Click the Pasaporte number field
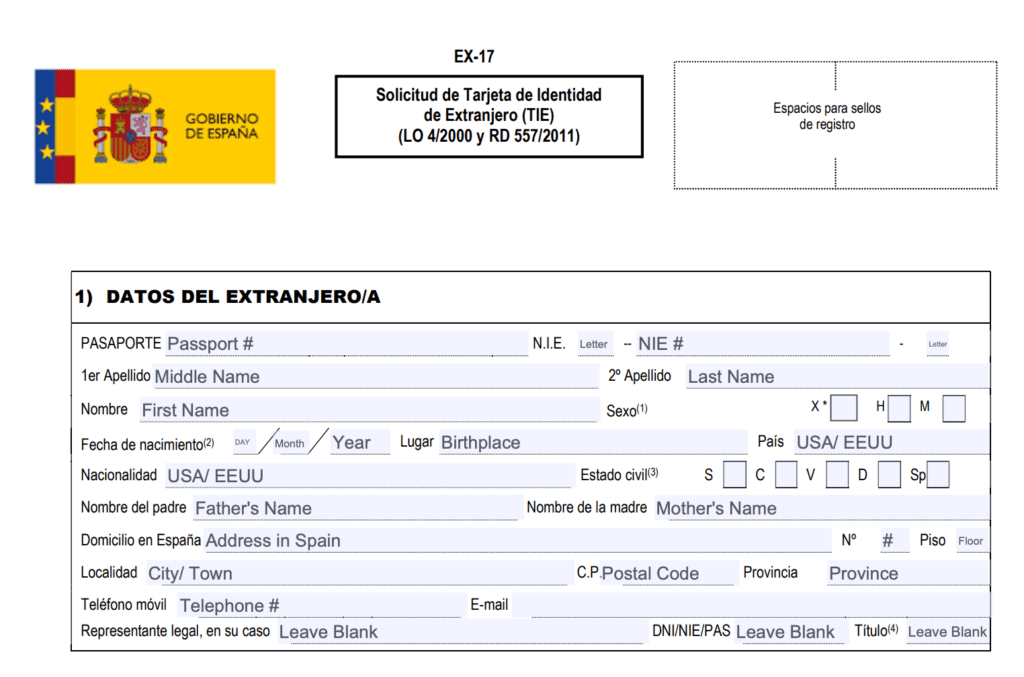 click(x=346, y=343)
